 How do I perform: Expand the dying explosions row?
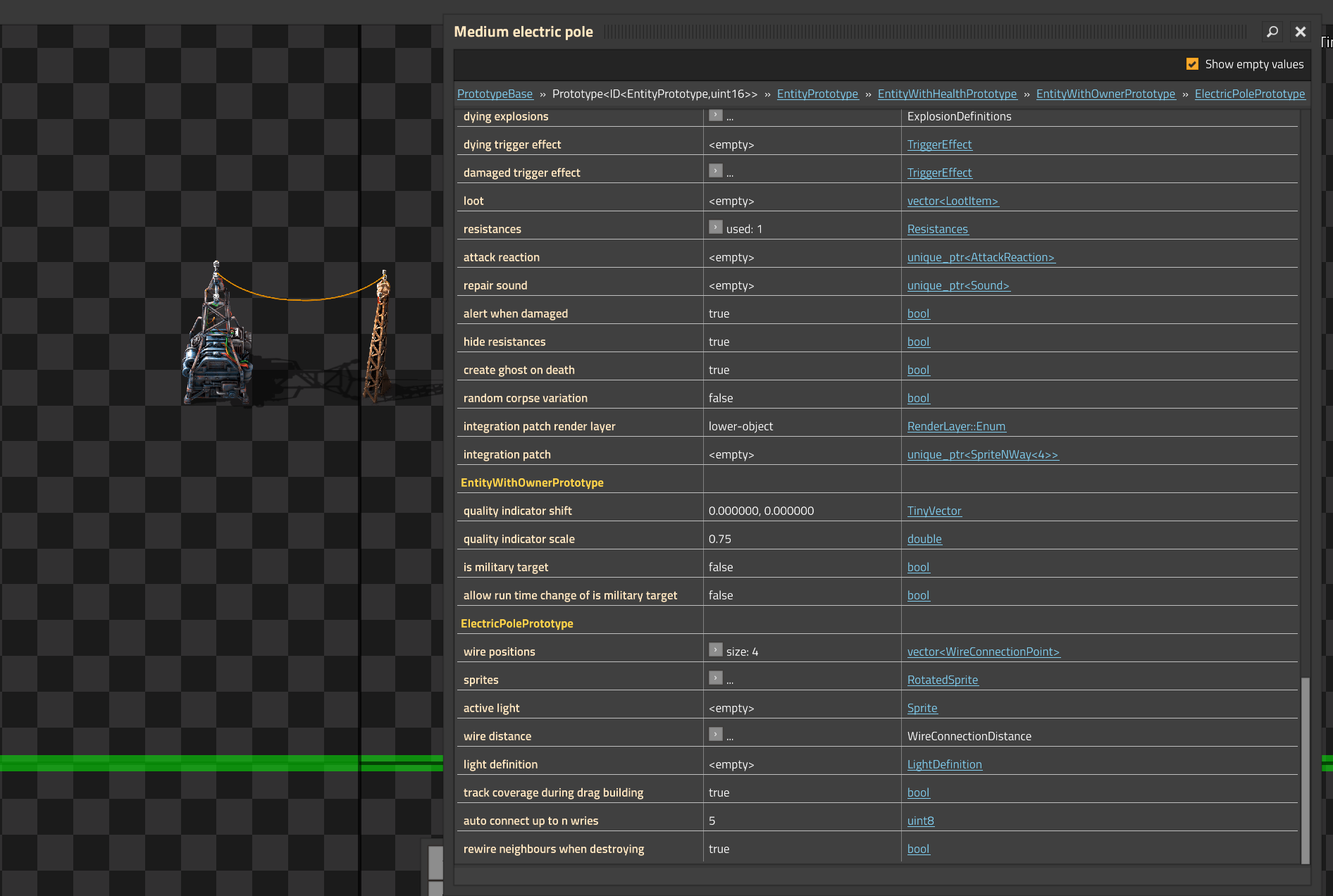(x=716, y=115)
